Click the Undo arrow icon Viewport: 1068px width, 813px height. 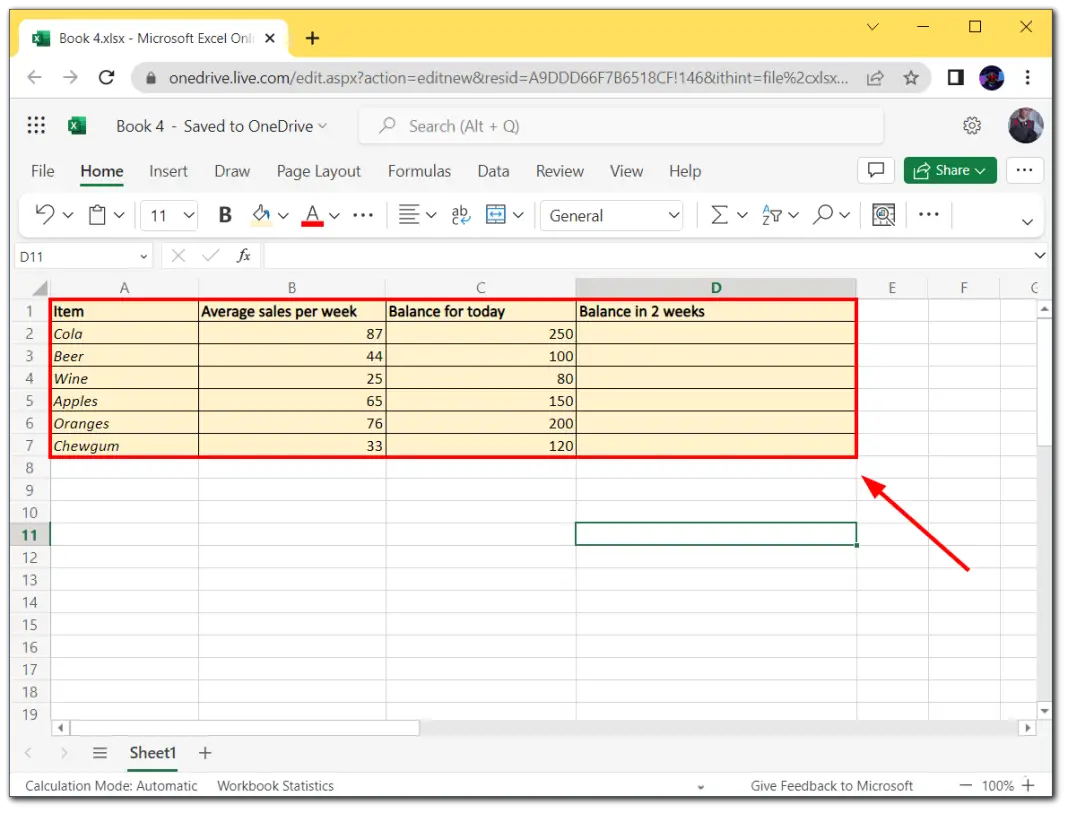[47, 215]
